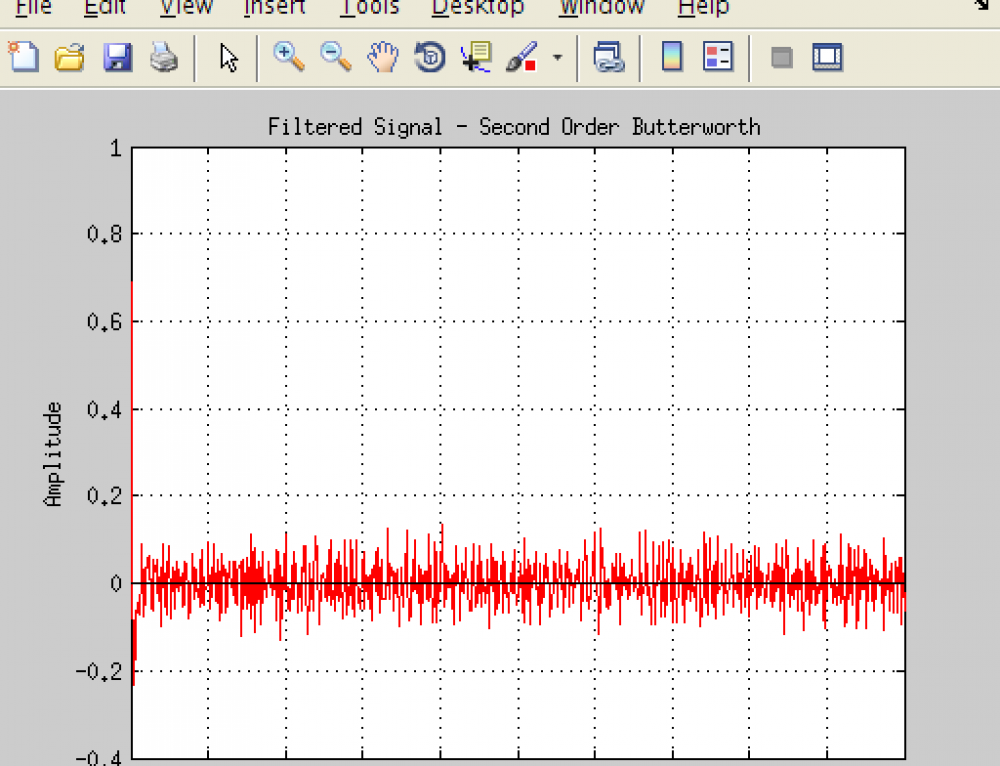
Task: Click the New Figure icon
Action: coord(24,57)
